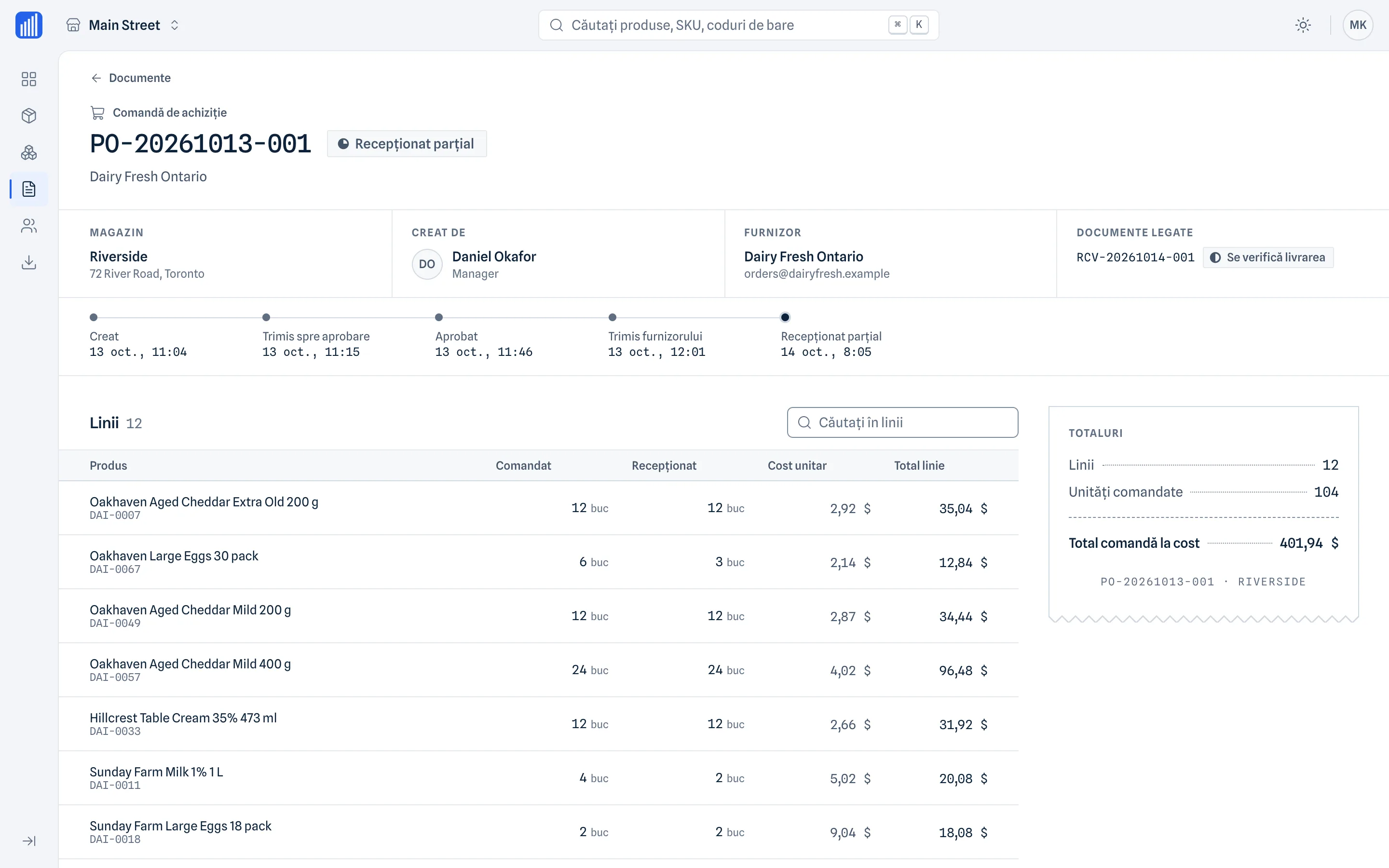Screen dimensions: 1389x868
Task: Open related document RCV-20261014-001
Action: [x=1135, y=257]
